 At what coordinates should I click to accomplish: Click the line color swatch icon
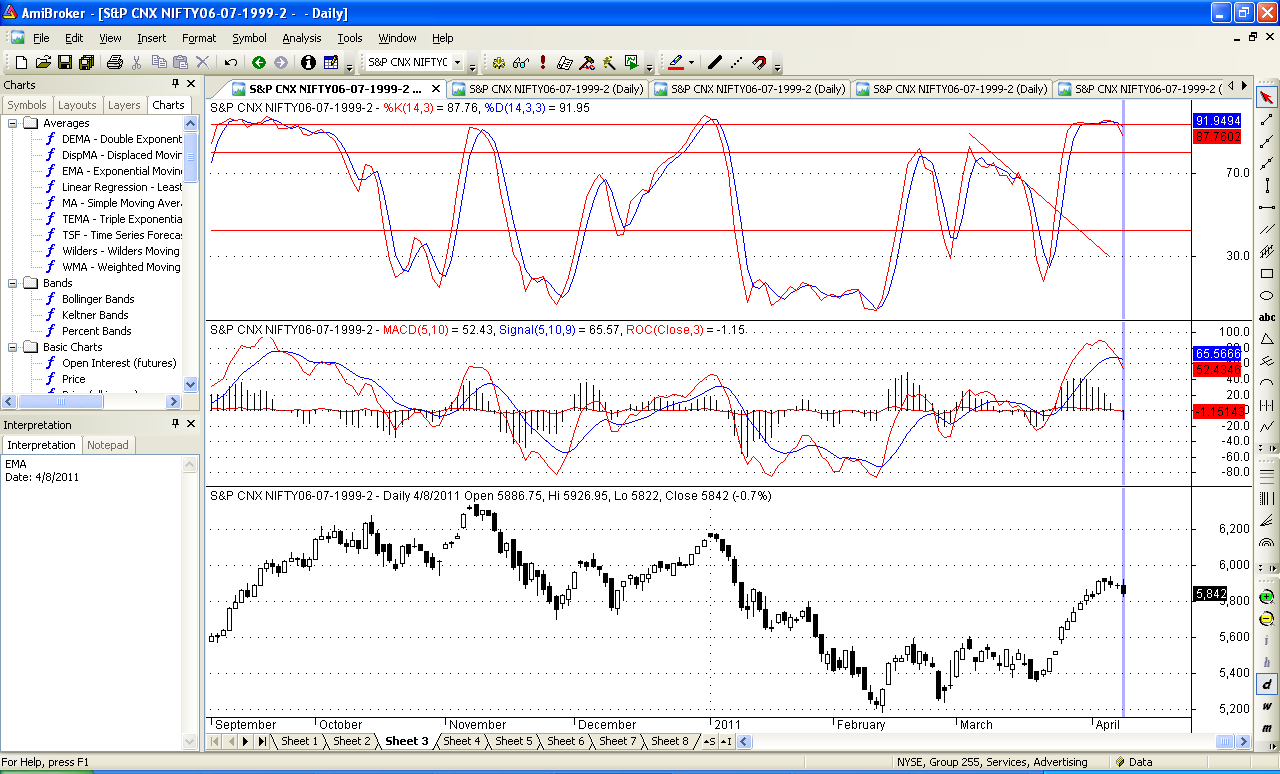[676, 62]
